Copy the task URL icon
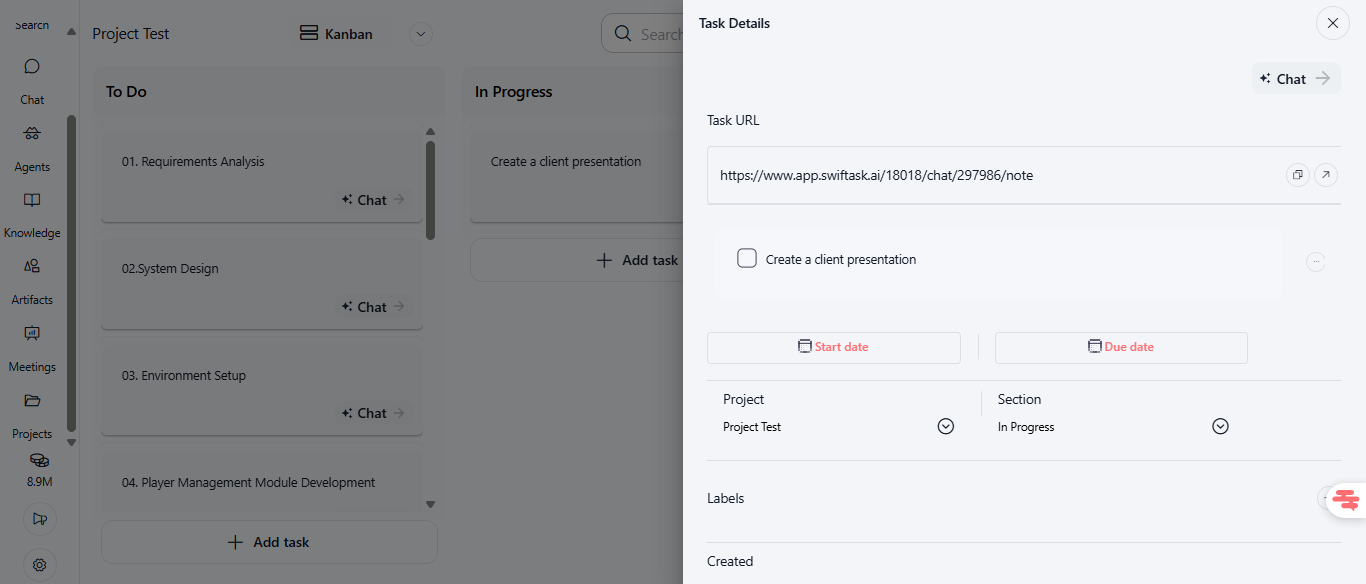Image resolution: width=1366 pixels, height=584 pixels. pyautogui.click(x=1297, y=175)
